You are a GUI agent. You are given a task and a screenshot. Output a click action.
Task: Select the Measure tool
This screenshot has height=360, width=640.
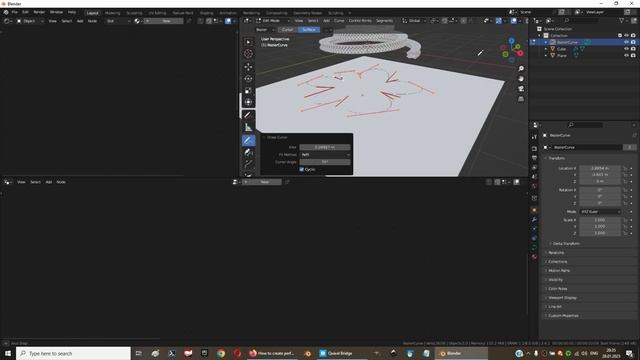coord(248,127)
